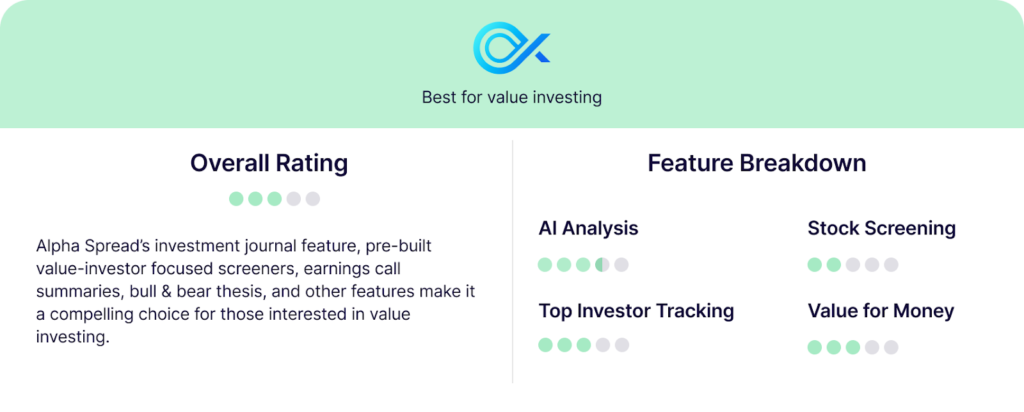Viewport: 1024px width, 412px height.
Task: Click the Alpha Spread description paragraph
Action: pyautogui.click(x=260, y=292)
